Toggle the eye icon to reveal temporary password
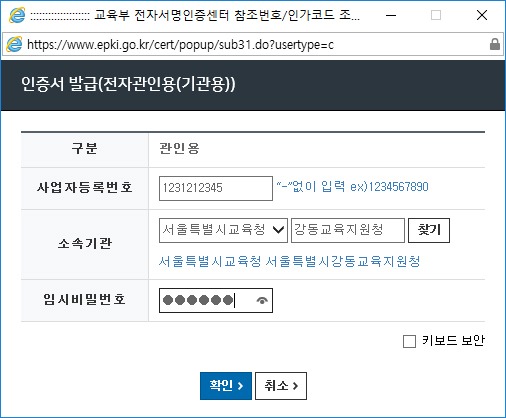This screenshot has width=506, height=418. click(x=262, y=301)
